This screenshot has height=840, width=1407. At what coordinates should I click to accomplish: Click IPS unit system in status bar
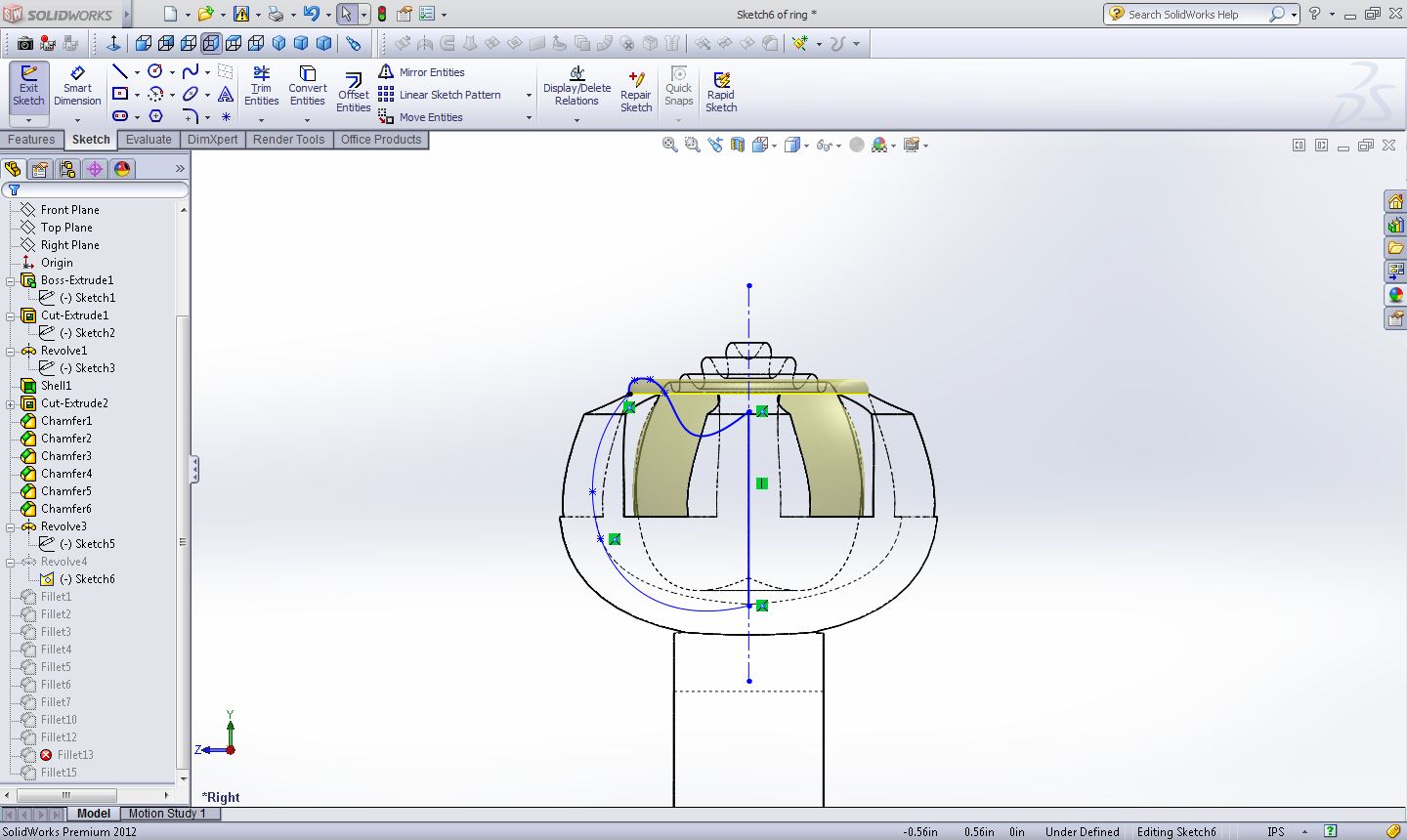[1275, 831]
